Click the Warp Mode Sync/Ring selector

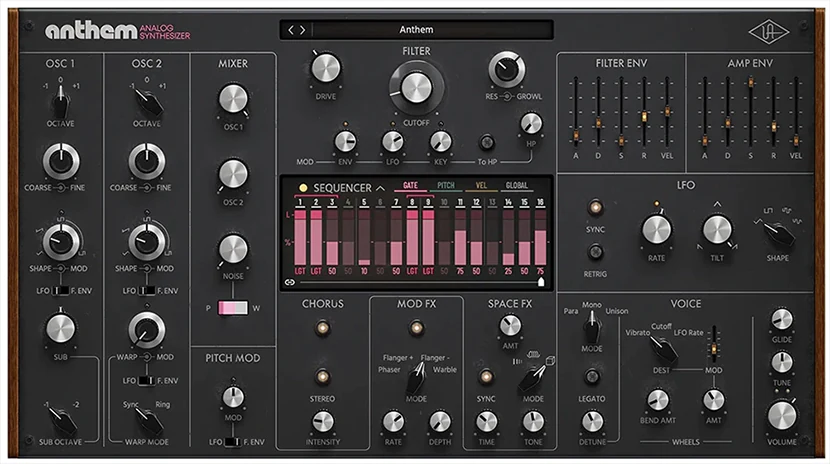tap(148, 422)
